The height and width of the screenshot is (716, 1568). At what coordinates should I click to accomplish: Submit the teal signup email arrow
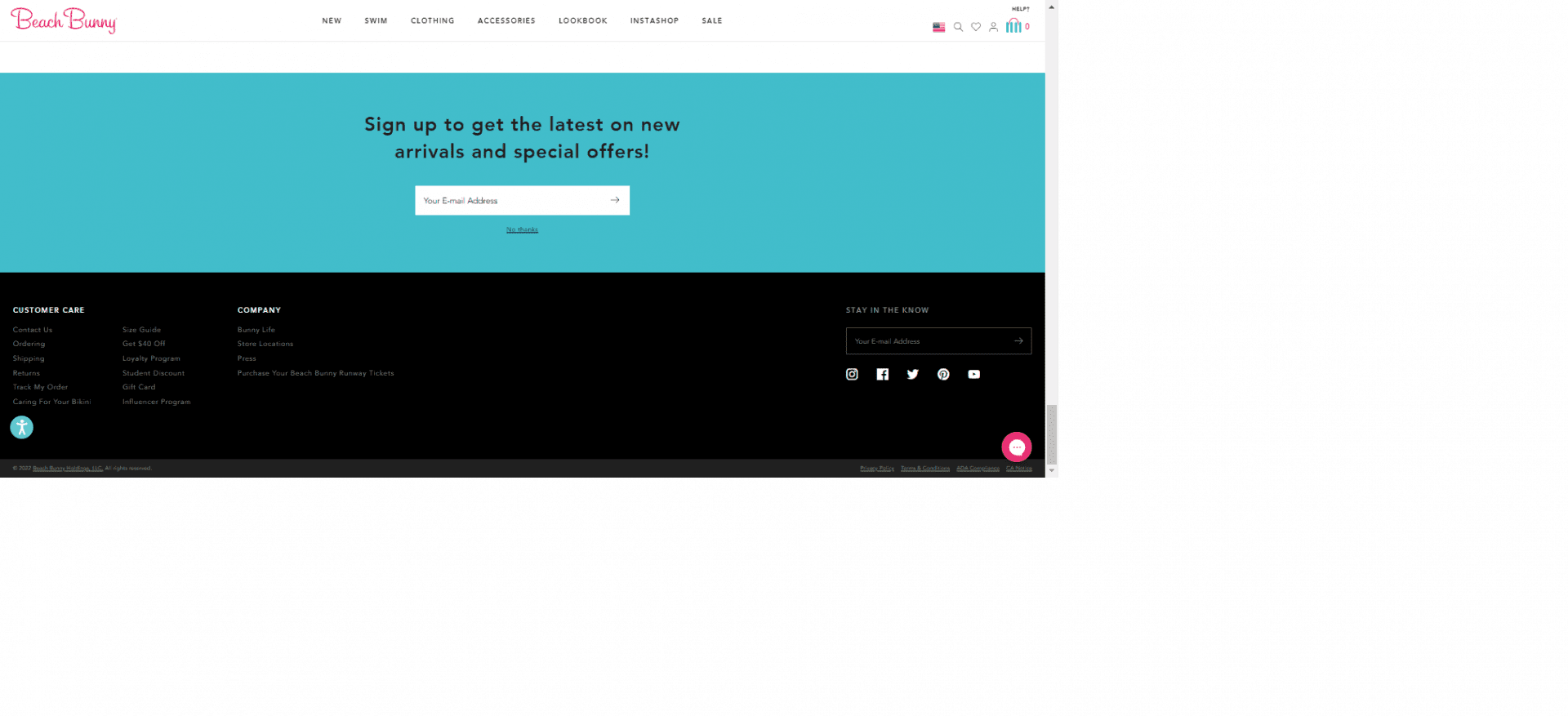click(615, 200)
